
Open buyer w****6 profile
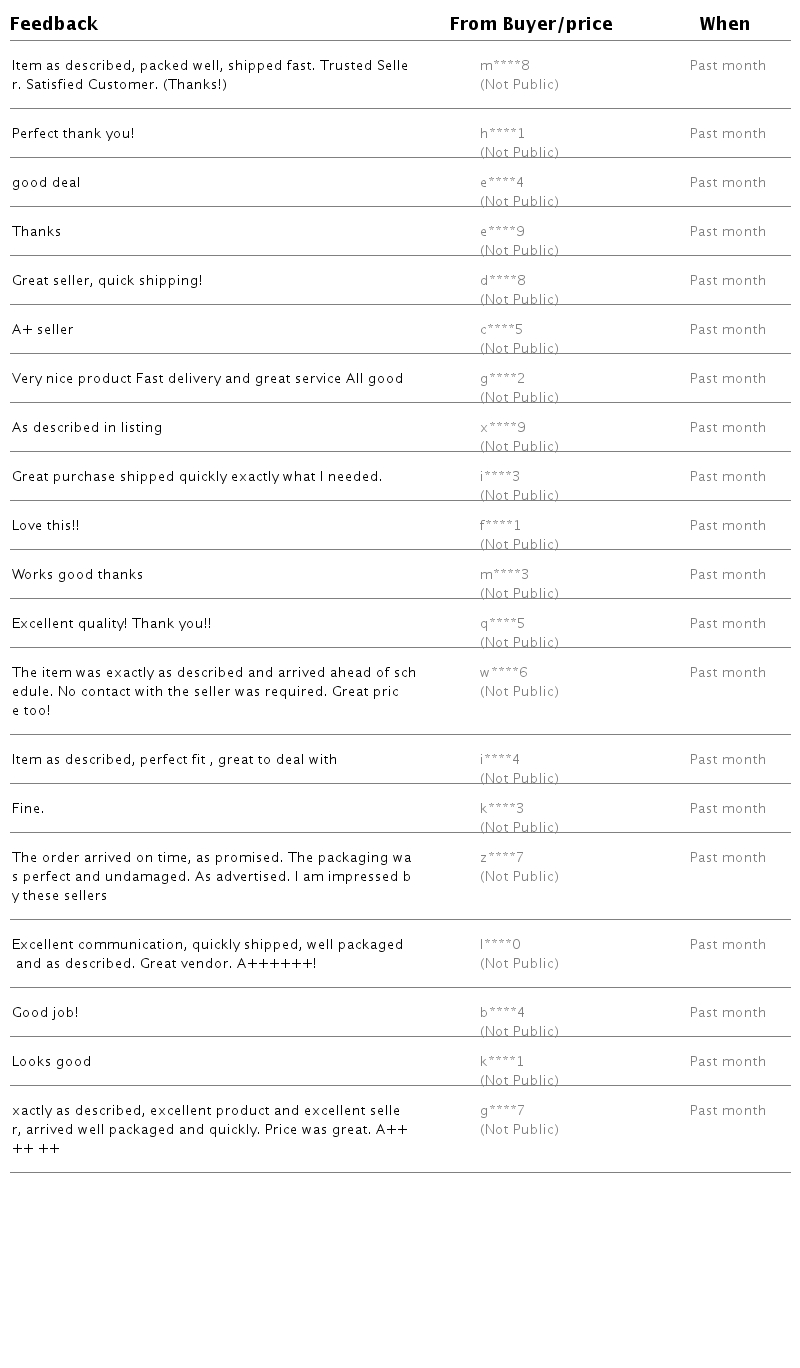pos(504,673)
